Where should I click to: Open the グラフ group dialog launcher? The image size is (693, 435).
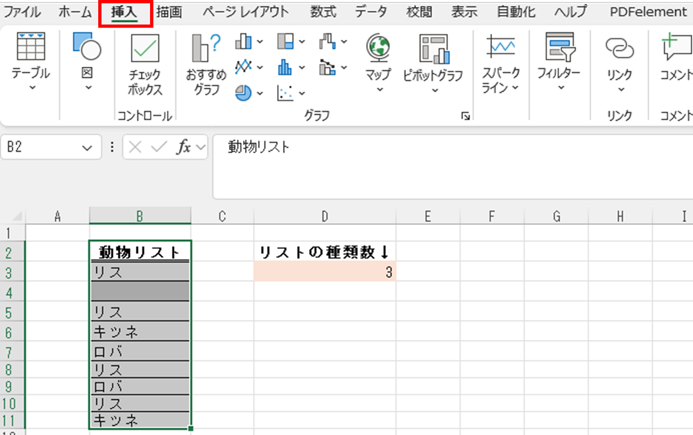(x=465, y=116)
